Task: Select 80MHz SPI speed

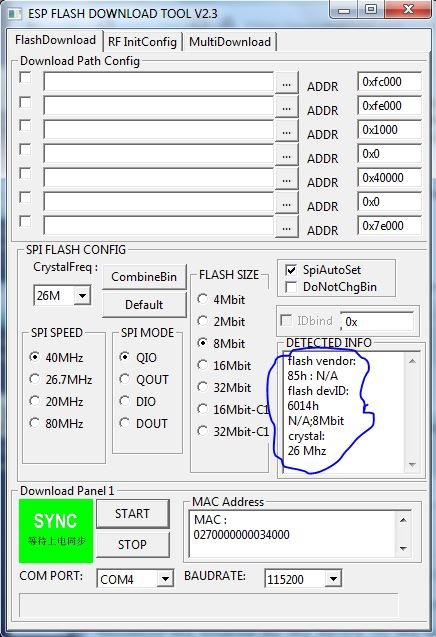Action: point(56,423)
